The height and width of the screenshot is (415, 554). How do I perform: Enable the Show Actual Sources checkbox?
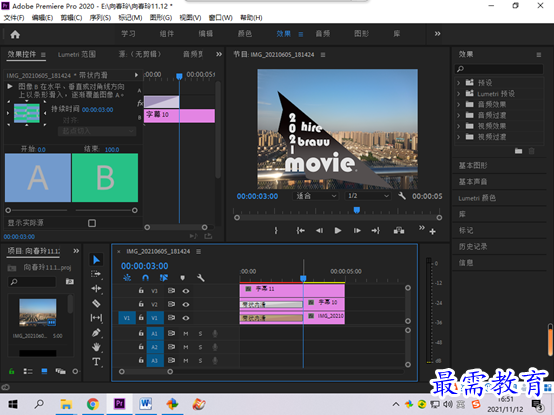[x=92, y=223]
